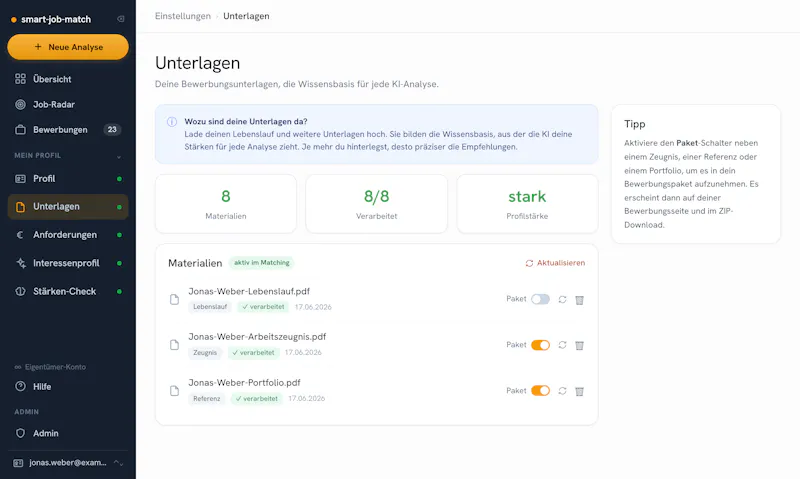Delete Jonas-Weber-Arbeitszeugnis.pdf with trash icon

click(579, 345)
